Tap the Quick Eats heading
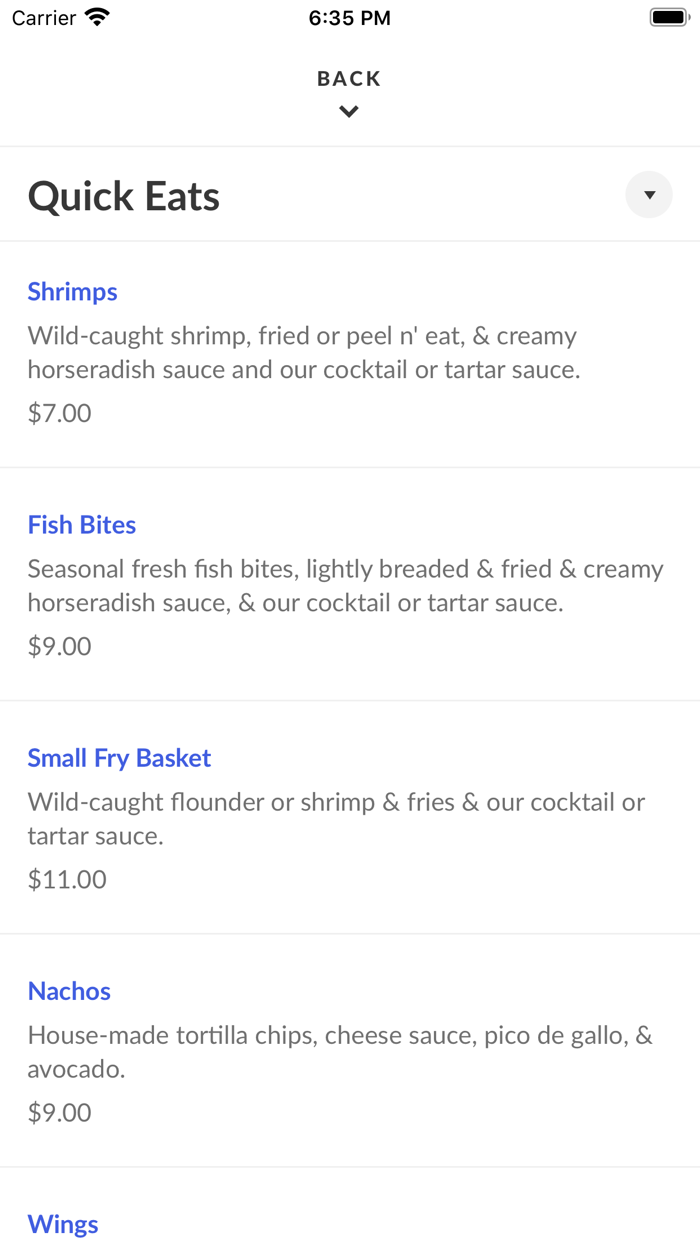The image size is (700, 1244). click(124, 196)
